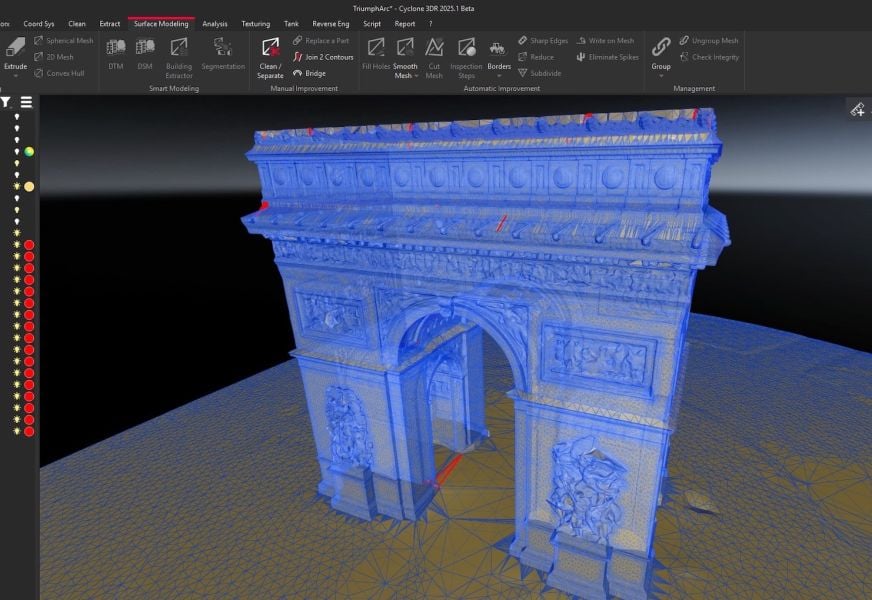
Task: Toggle the lightbulb beside the green sphere
Action: pyautogui.click(x=17, y=152)
